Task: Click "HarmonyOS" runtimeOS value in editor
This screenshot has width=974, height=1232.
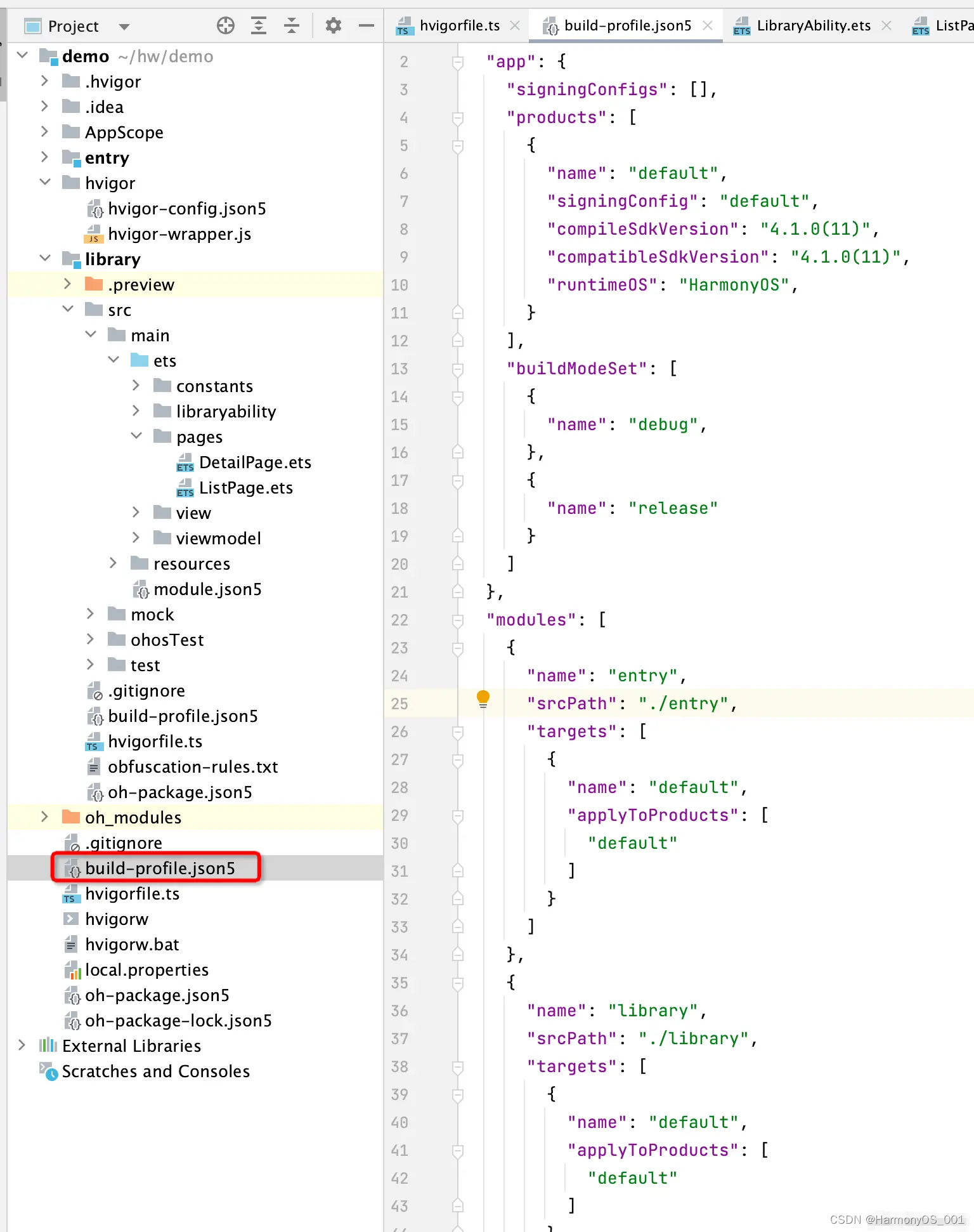Action: (734, 285)
